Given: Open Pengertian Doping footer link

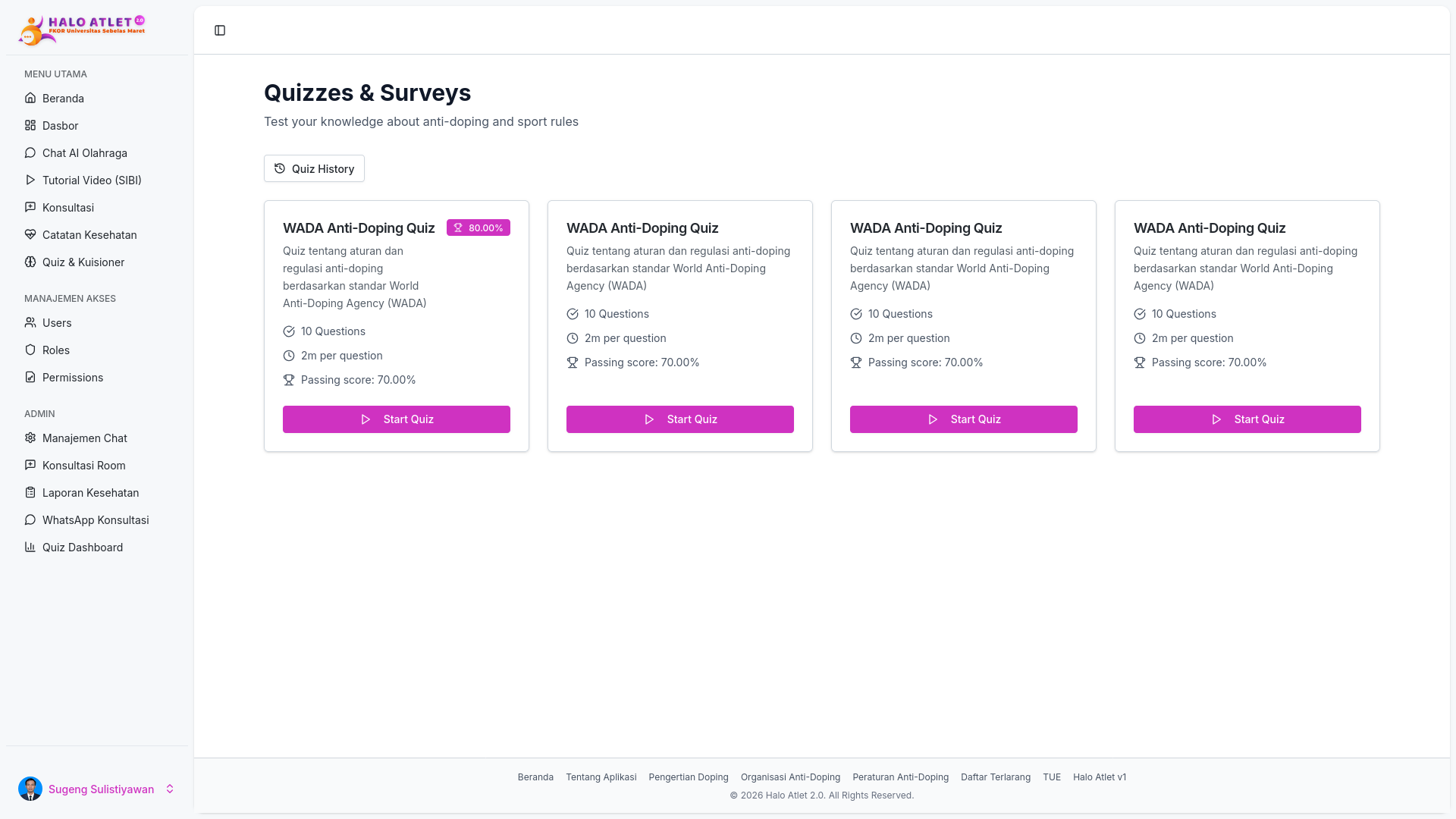Looking at the screenshot, I should (x=689, y=777).
